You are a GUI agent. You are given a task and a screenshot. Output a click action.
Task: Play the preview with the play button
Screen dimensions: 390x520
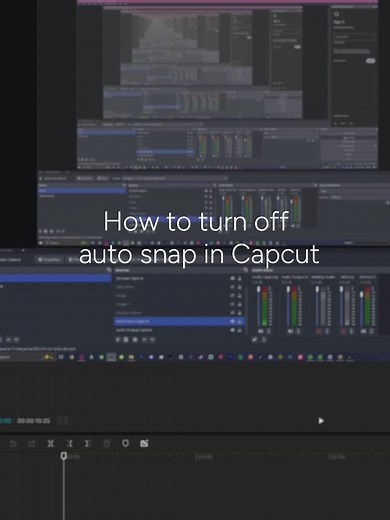pyautogui.click(x=321, y=421)
